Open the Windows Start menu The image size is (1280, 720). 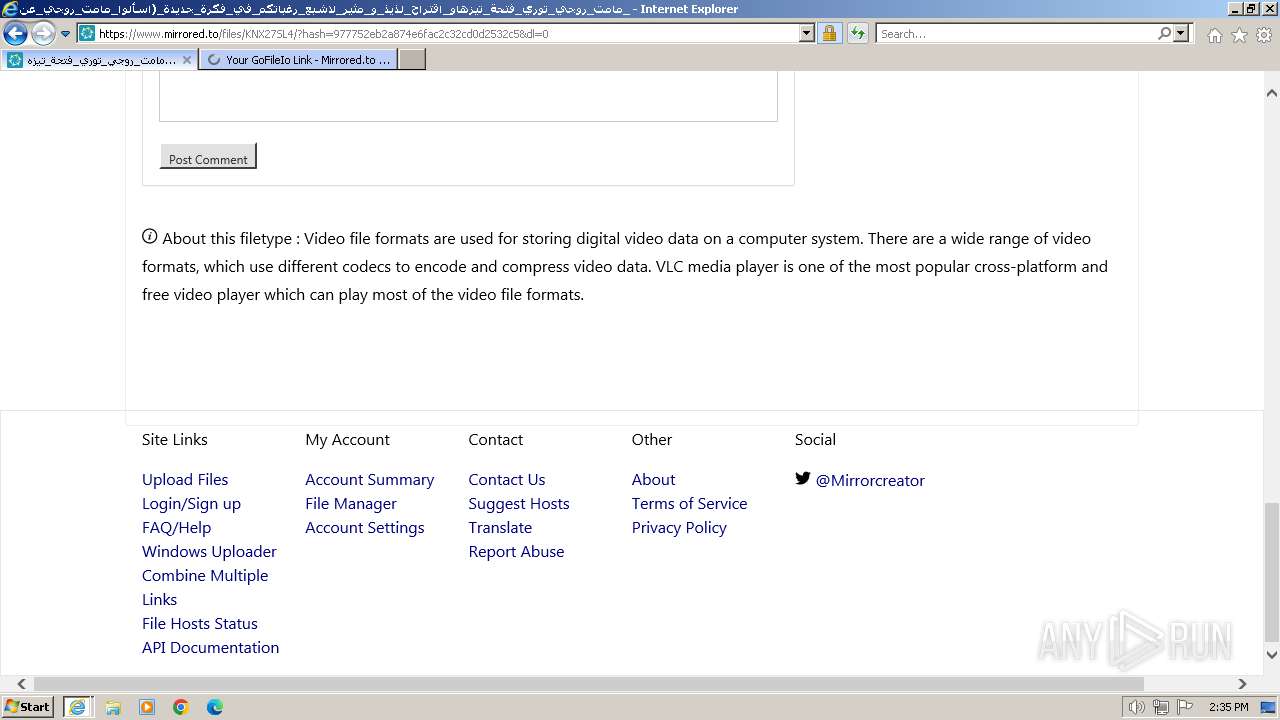coord(28,707)
